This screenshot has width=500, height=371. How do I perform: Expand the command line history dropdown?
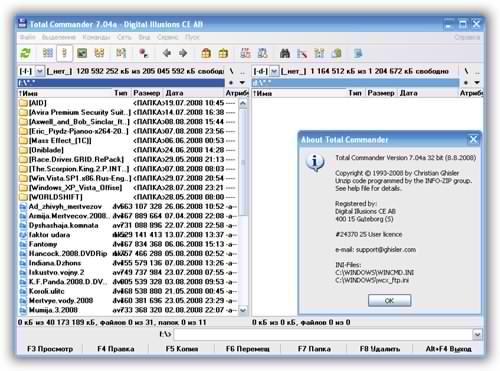477,334
